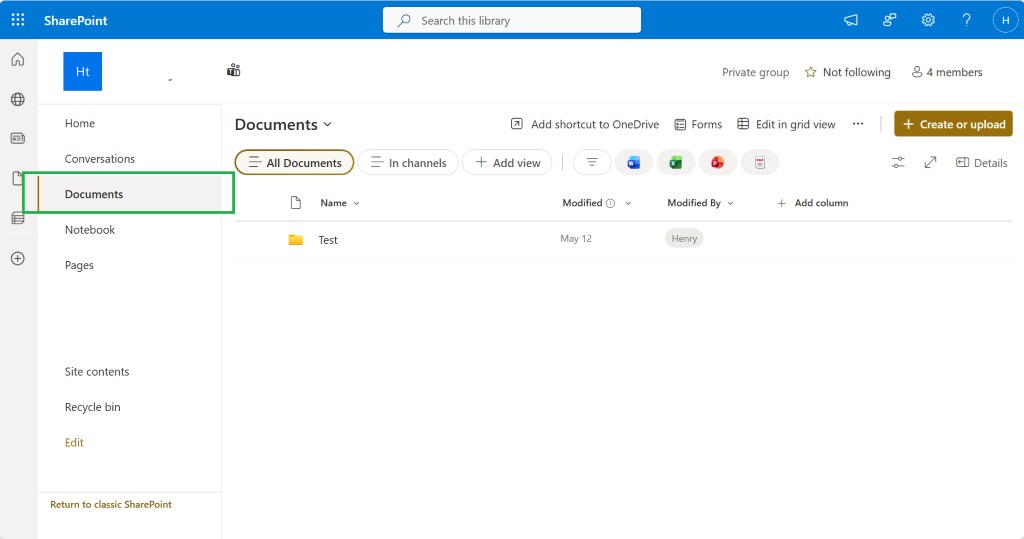Open the account avatar labeled H
This screenshot has height=539, width=1024.
pos(1005,20)
